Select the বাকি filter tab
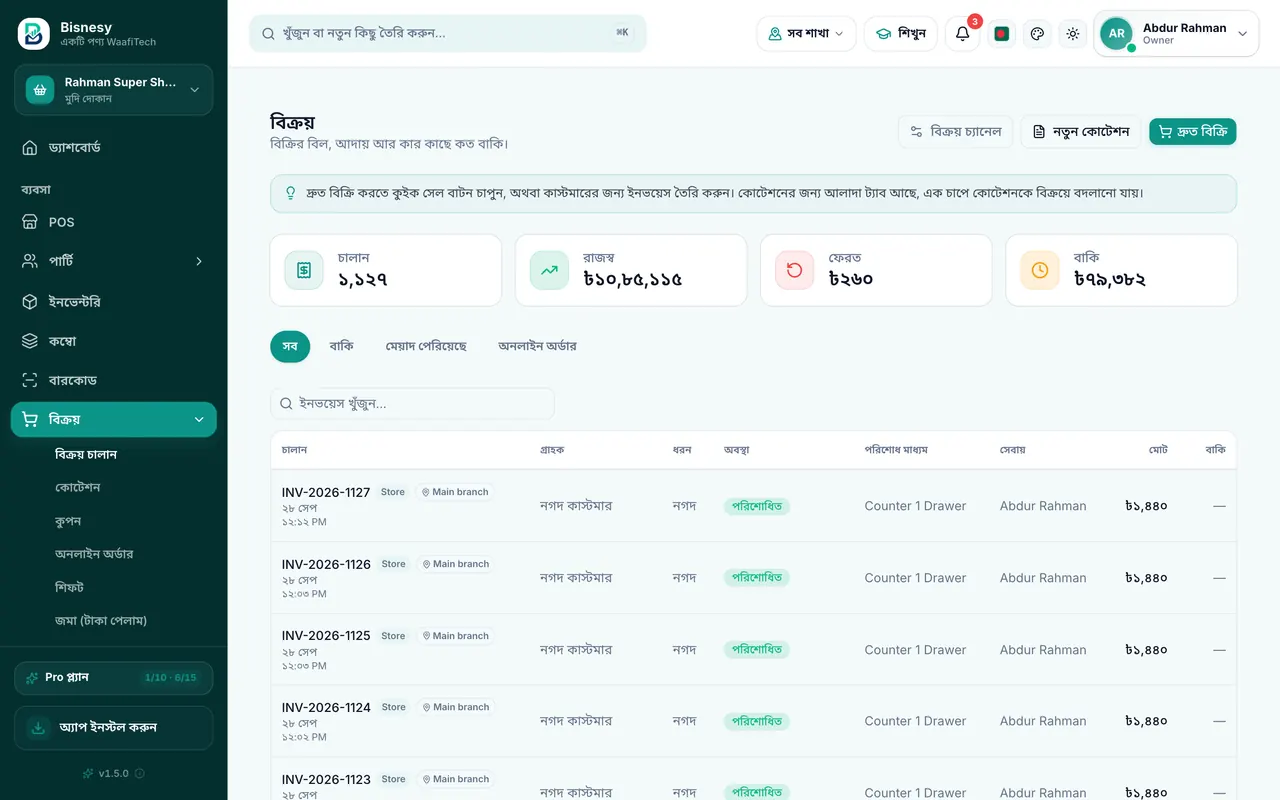This screenshot has width=1280, height=800. 342,346
